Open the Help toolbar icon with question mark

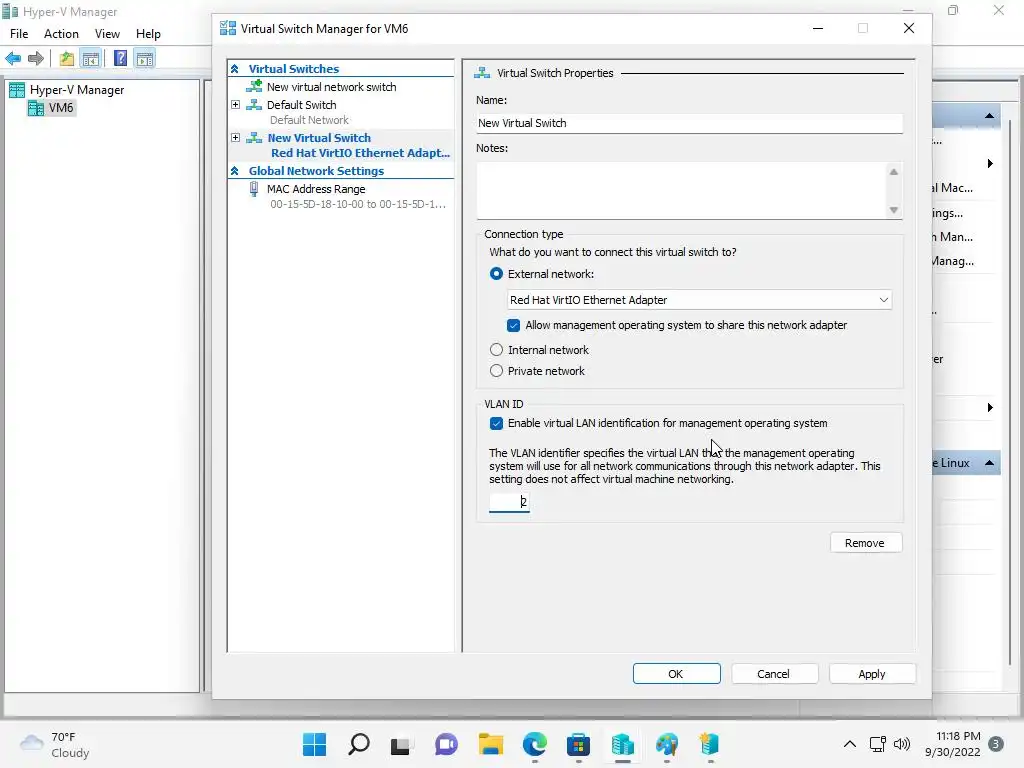120,59
